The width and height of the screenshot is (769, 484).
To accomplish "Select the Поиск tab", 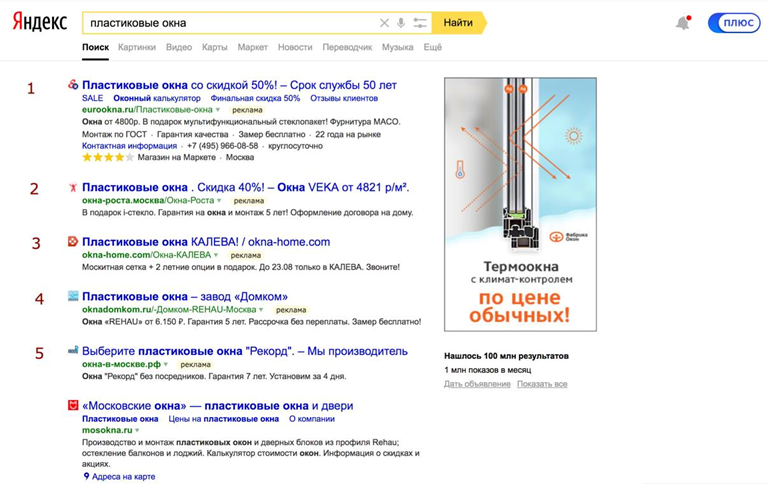I will [x=95, y=47].
